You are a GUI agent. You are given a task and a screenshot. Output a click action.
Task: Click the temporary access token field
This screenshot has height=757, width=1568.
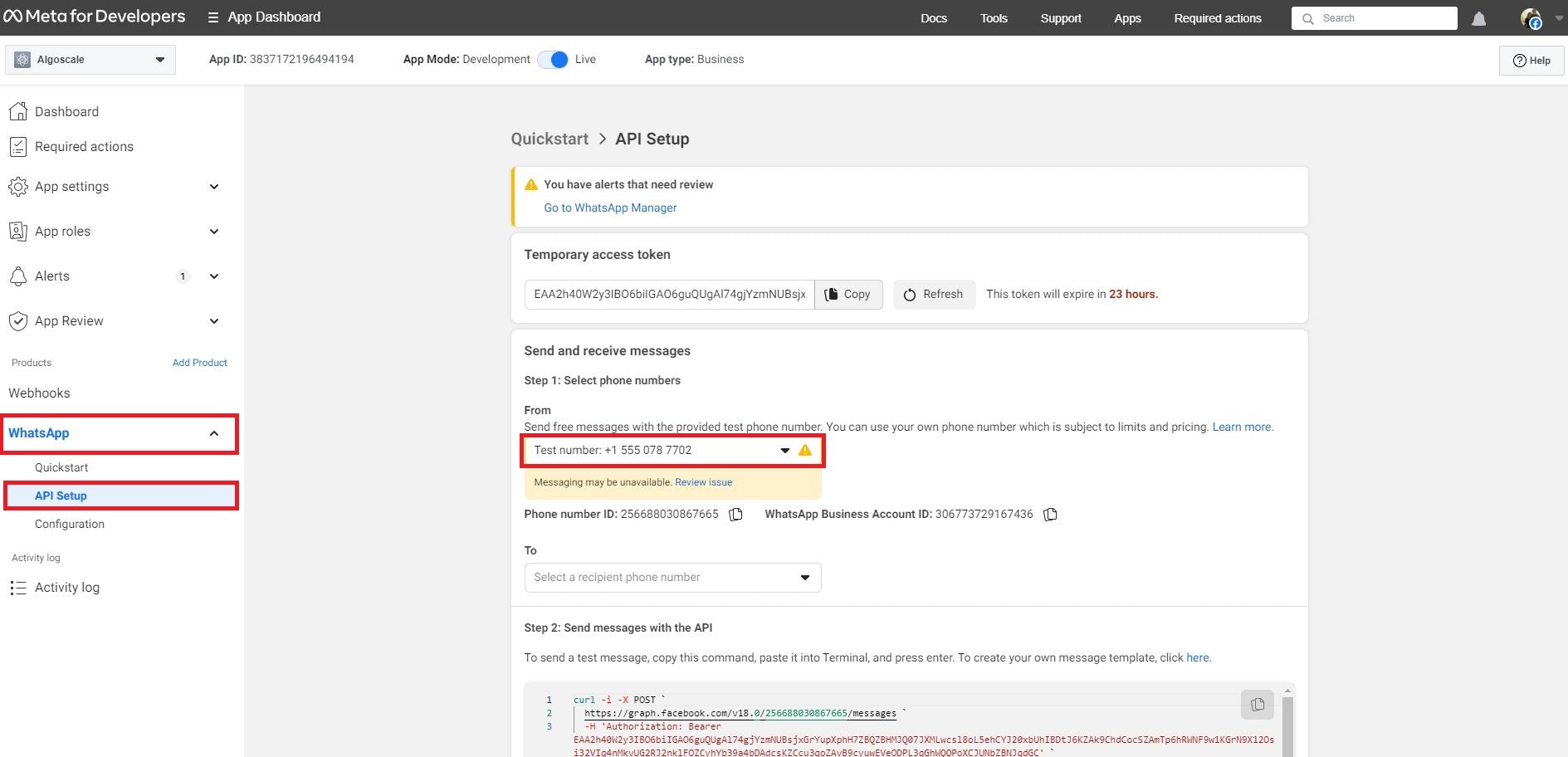point(670,294)
